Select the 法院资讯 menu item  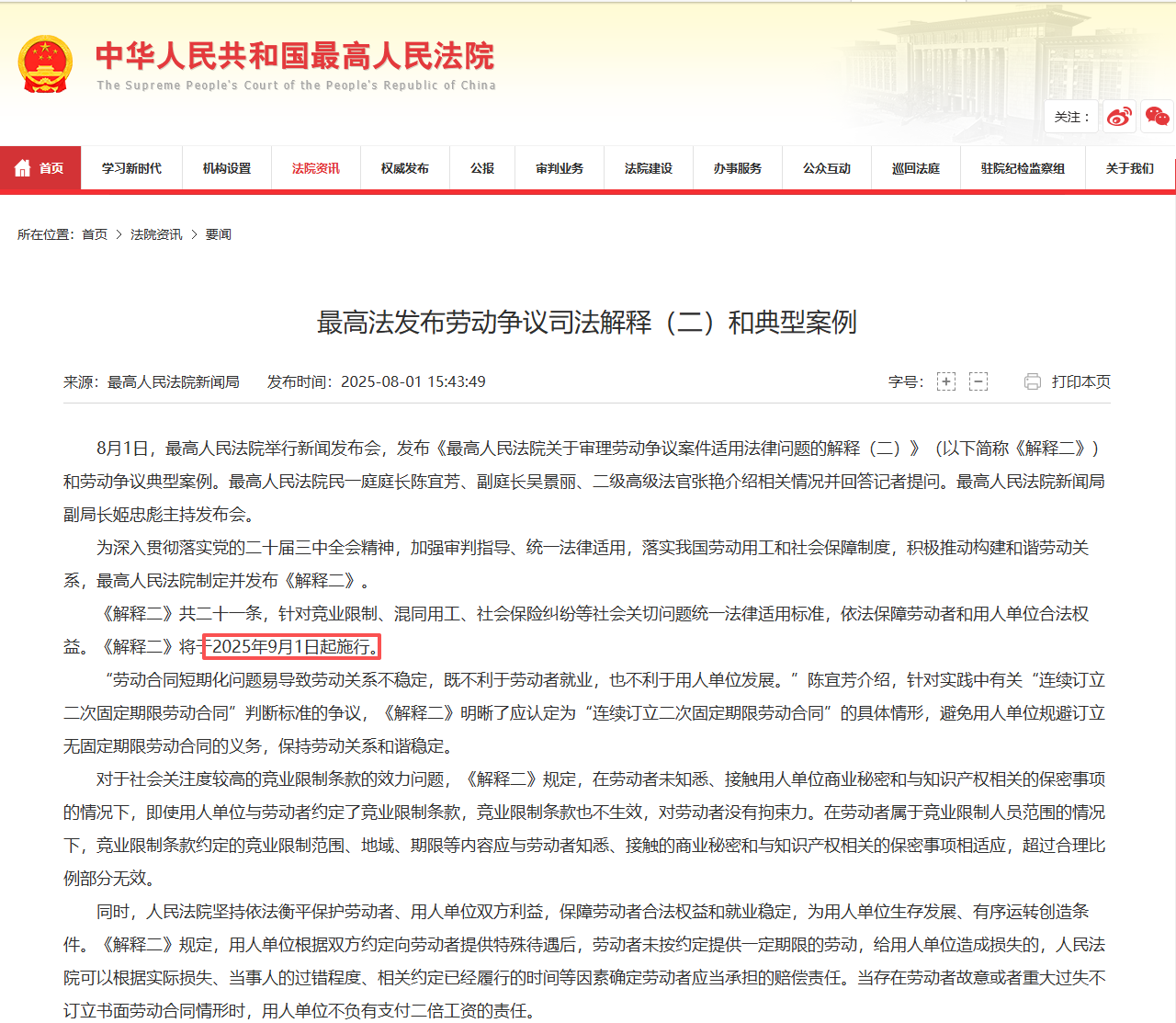pos(315,168)
